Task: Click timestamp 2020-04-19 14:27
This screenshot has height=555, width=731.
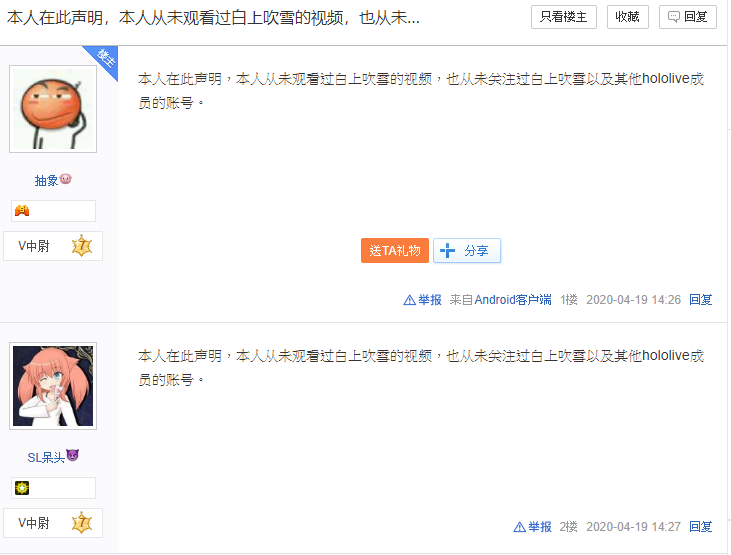Action: click(634, 527)
